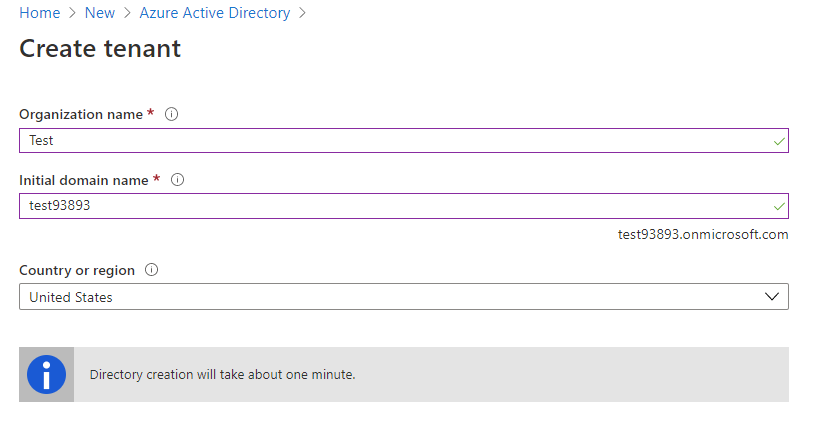Click the dropdown arrow next to United States

[771, 297]
